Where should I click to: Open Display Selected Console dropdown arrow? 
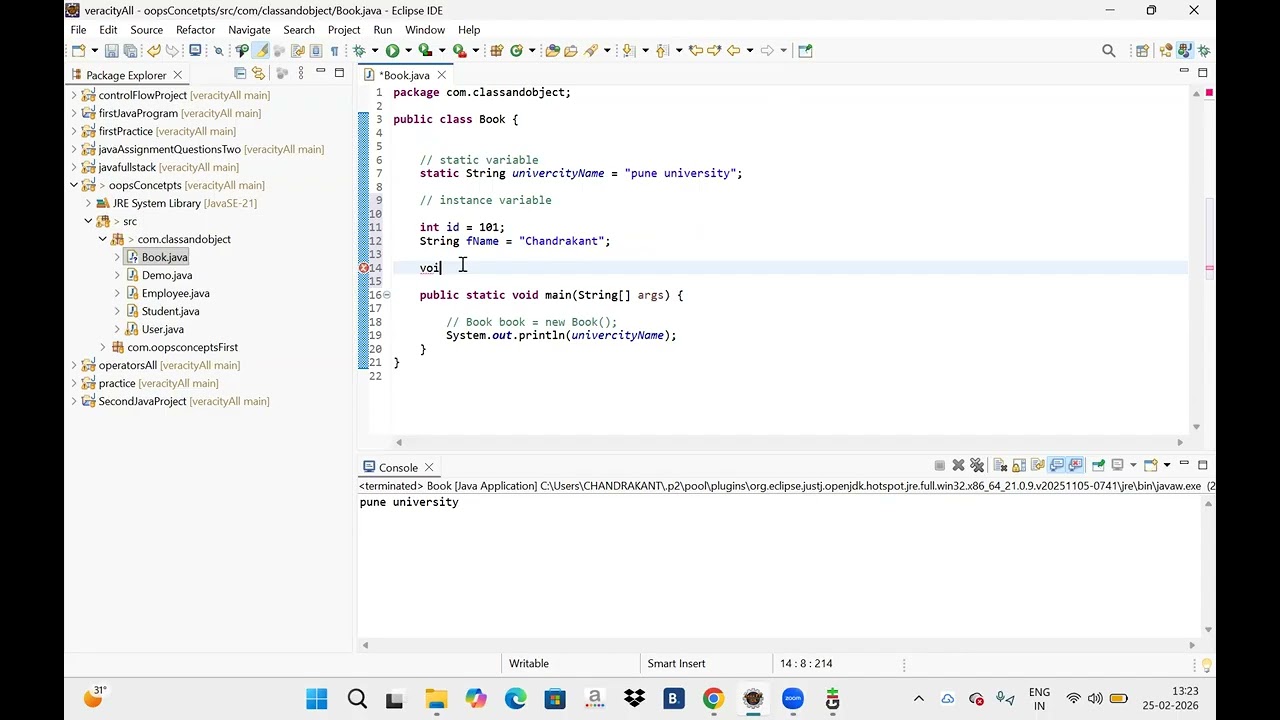1133,465
